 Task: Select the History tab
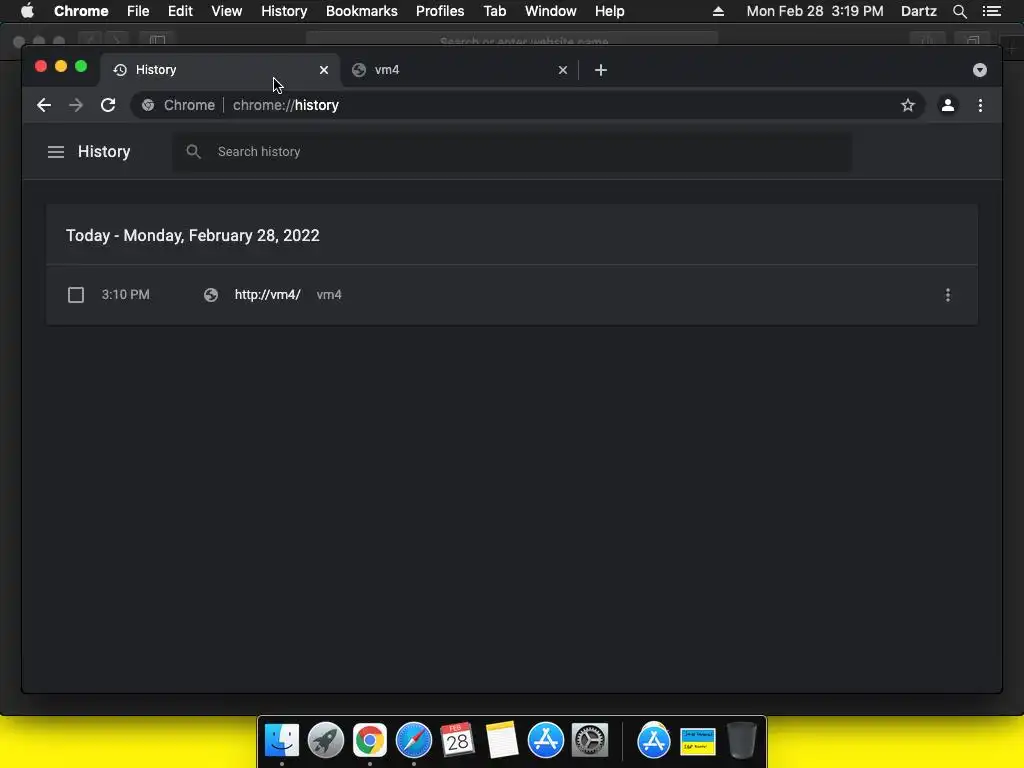coord(220,70)
